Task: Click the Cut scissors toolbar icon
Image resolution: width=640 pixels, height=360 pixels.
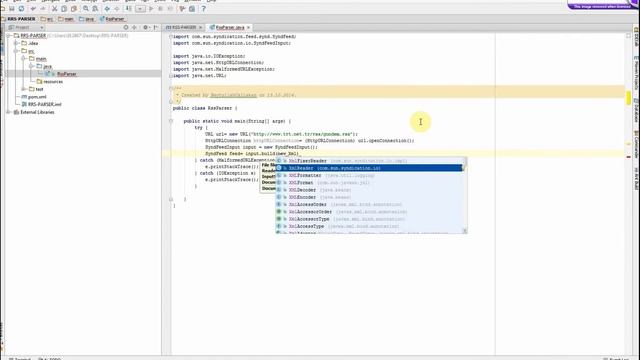Action: 54,9
